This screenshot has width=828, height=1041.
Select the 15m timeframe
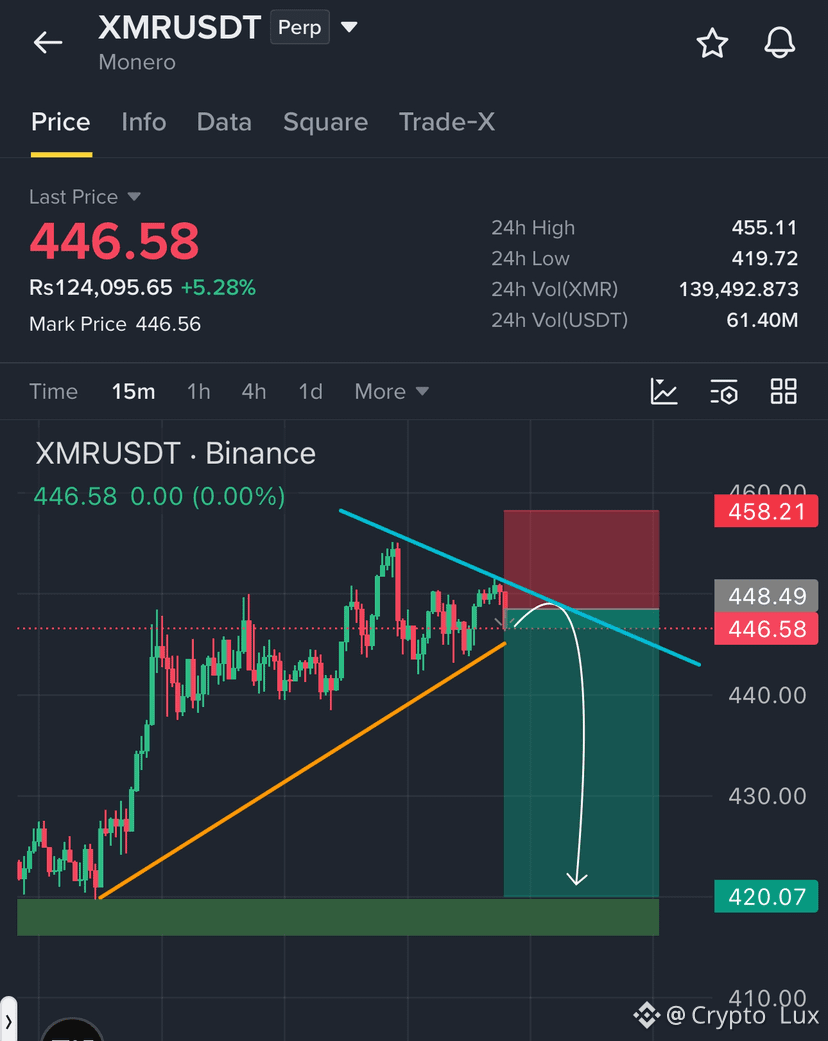click(x=133, y=392)
